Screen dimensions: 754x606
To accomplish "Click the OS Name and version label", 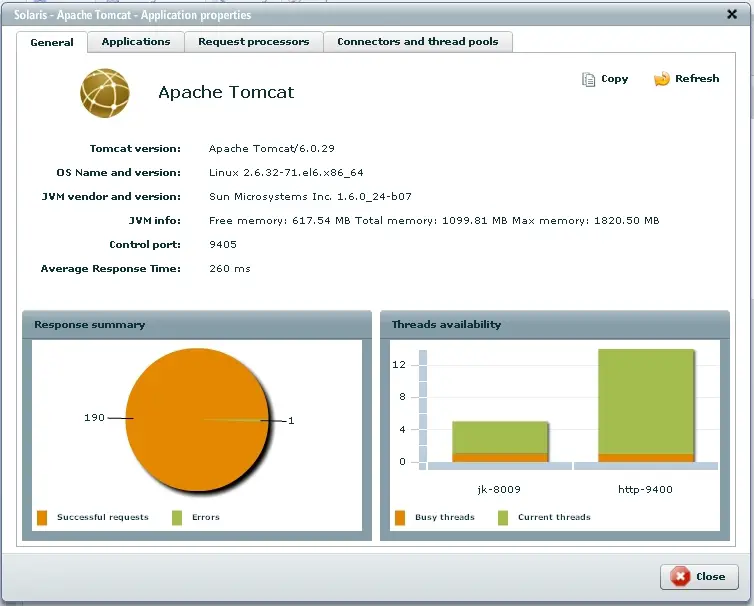I will click(118, 173).
